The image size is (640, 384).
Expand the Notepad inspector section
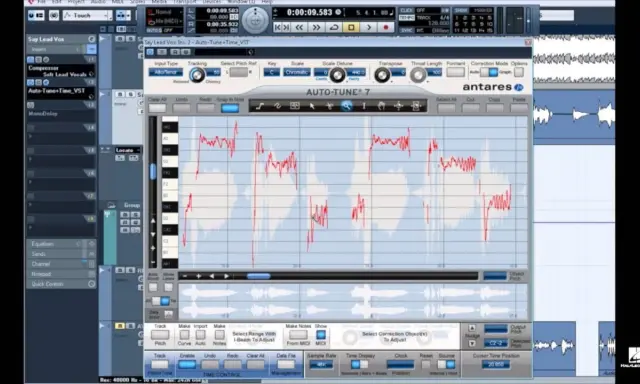(x=61, y=274)
